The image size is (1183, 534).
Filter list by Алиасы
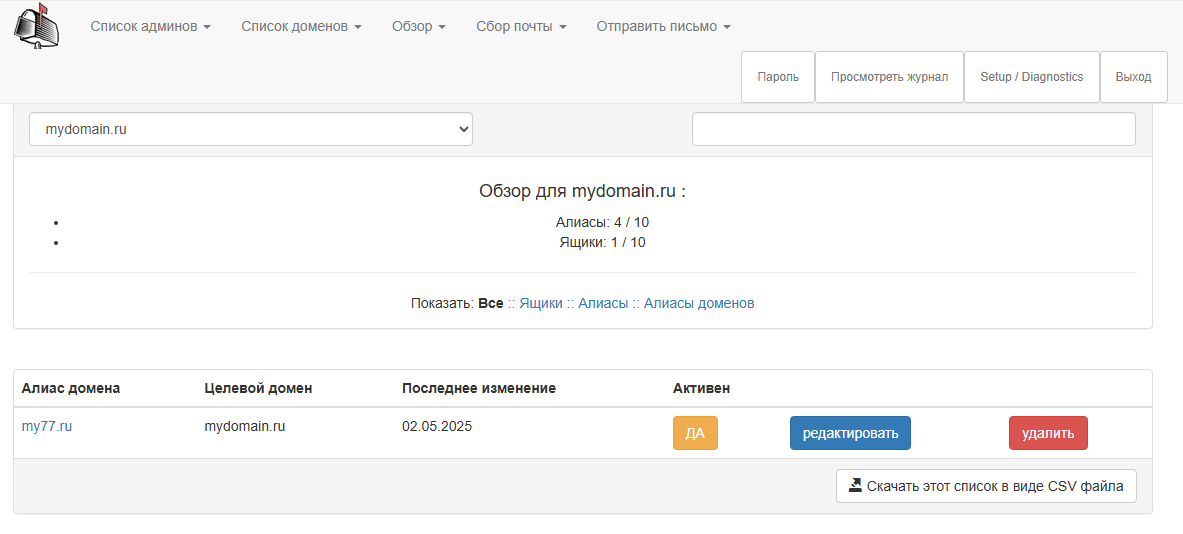tap(603, 303)
